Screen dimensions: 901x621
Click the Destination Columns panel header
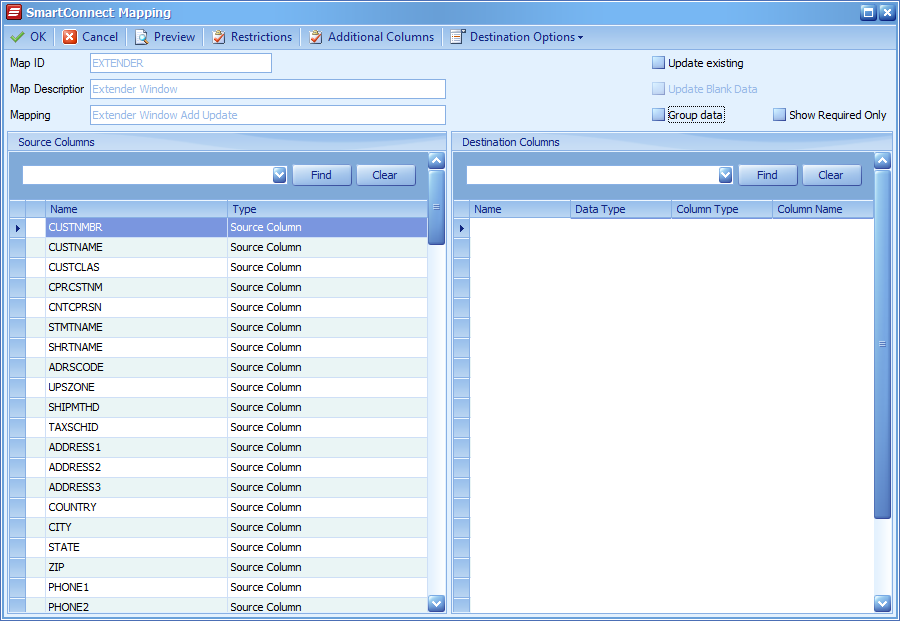point(672,142)
